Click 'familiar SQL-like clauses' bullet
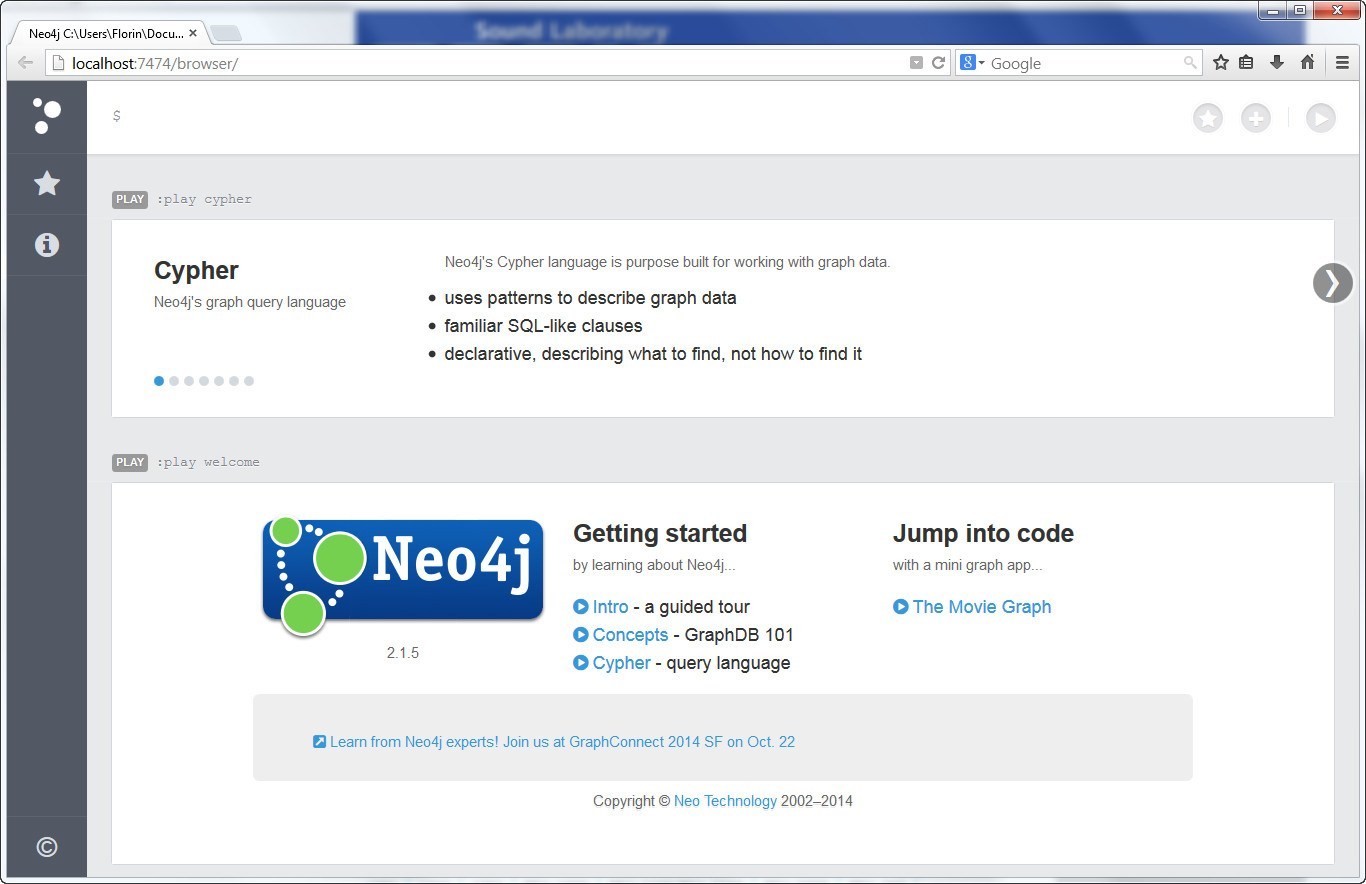The image size is (1366, 884). tap(543, 326)
